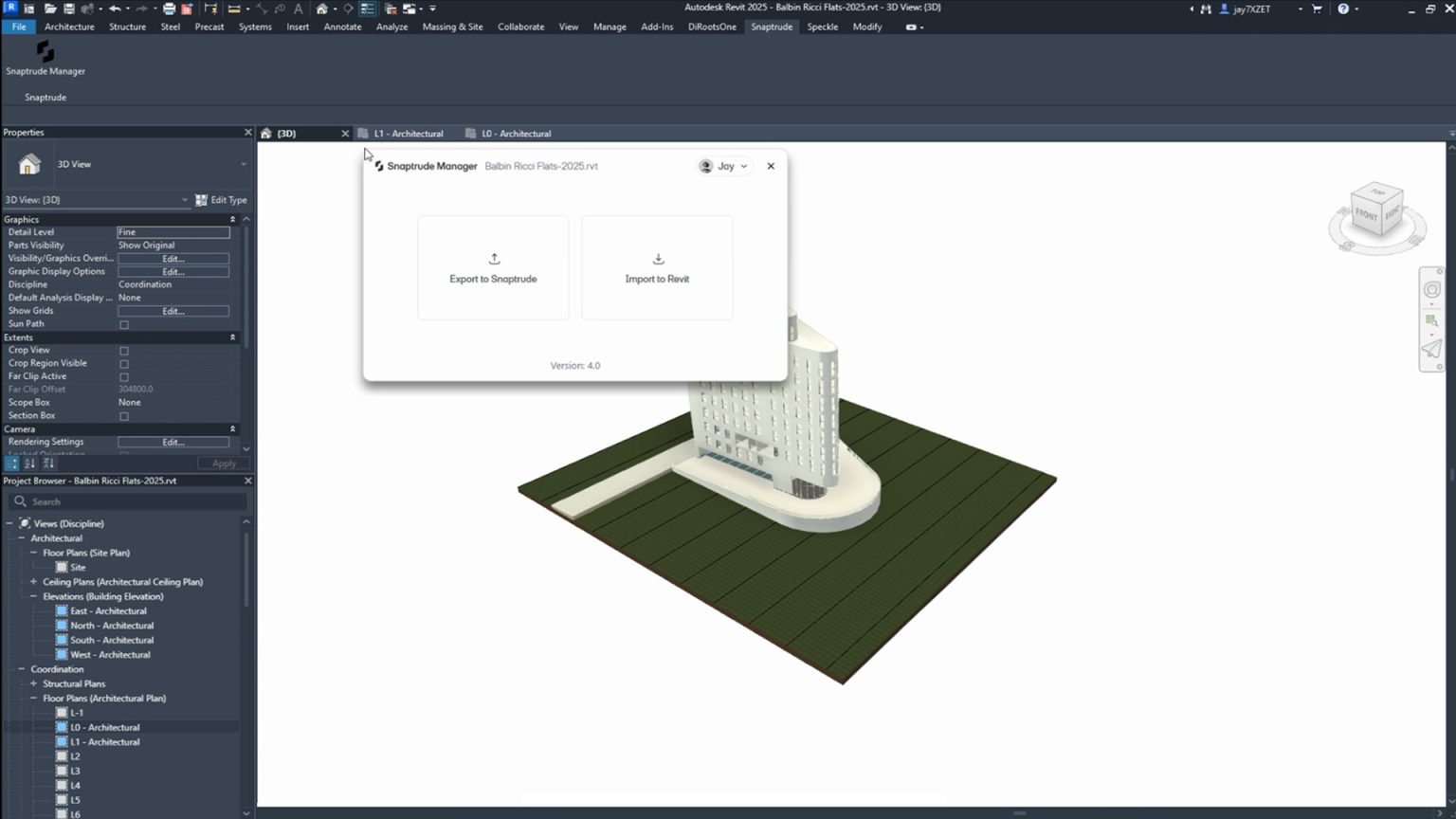Click the Print icon in quick access toolbar
1456x819 pixels.
tap(169, 9)
